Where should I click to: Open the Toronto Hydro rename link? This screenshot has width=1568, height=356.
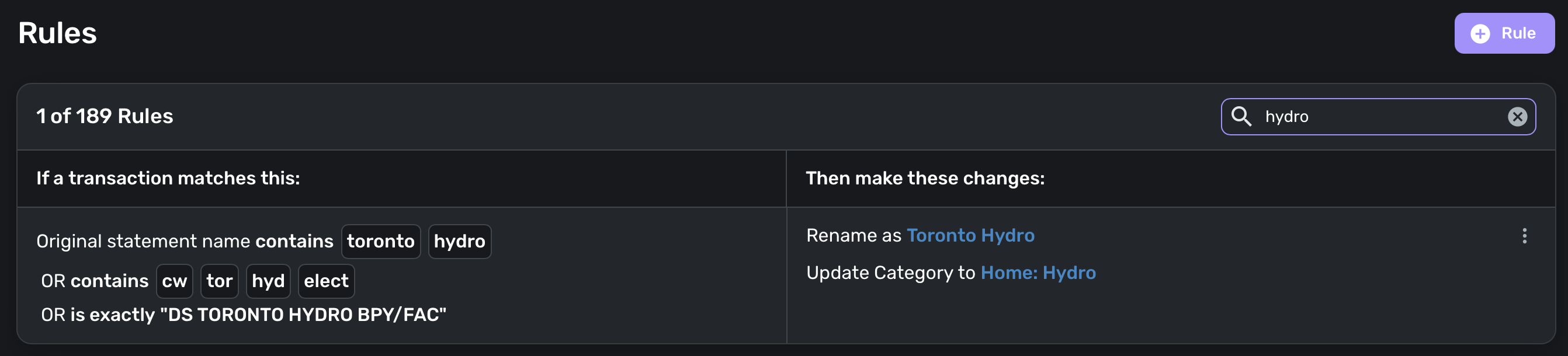970,236
